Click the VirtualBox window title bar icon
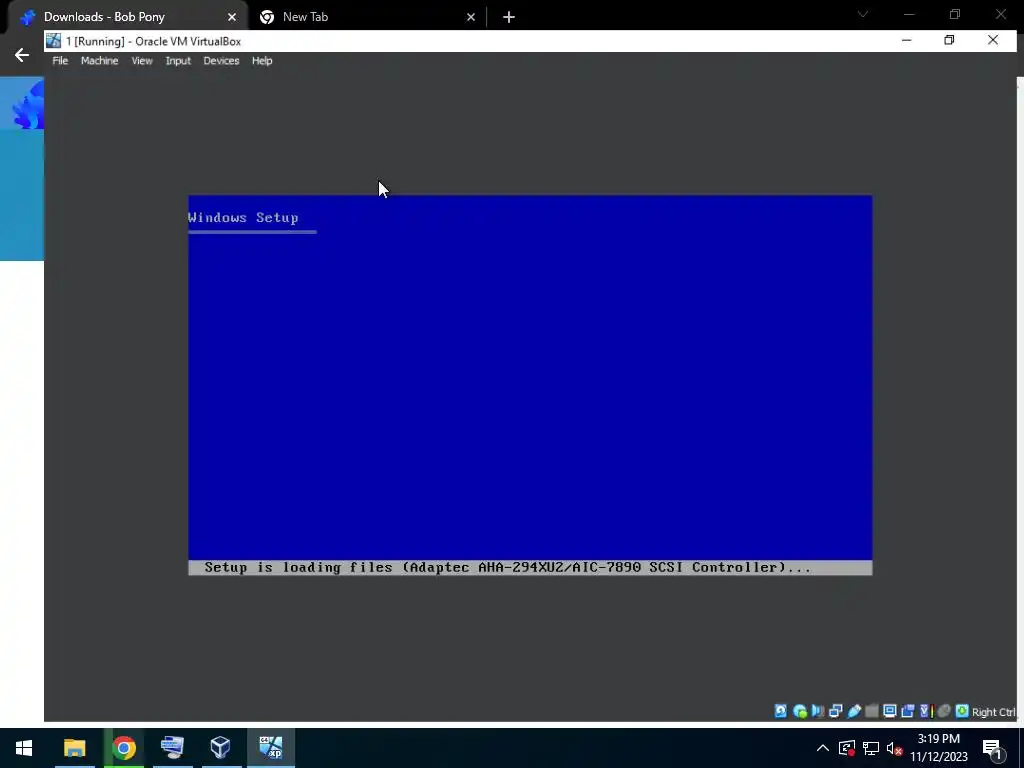Screen dimensions: 1024x768 click(x=54, y=40)
